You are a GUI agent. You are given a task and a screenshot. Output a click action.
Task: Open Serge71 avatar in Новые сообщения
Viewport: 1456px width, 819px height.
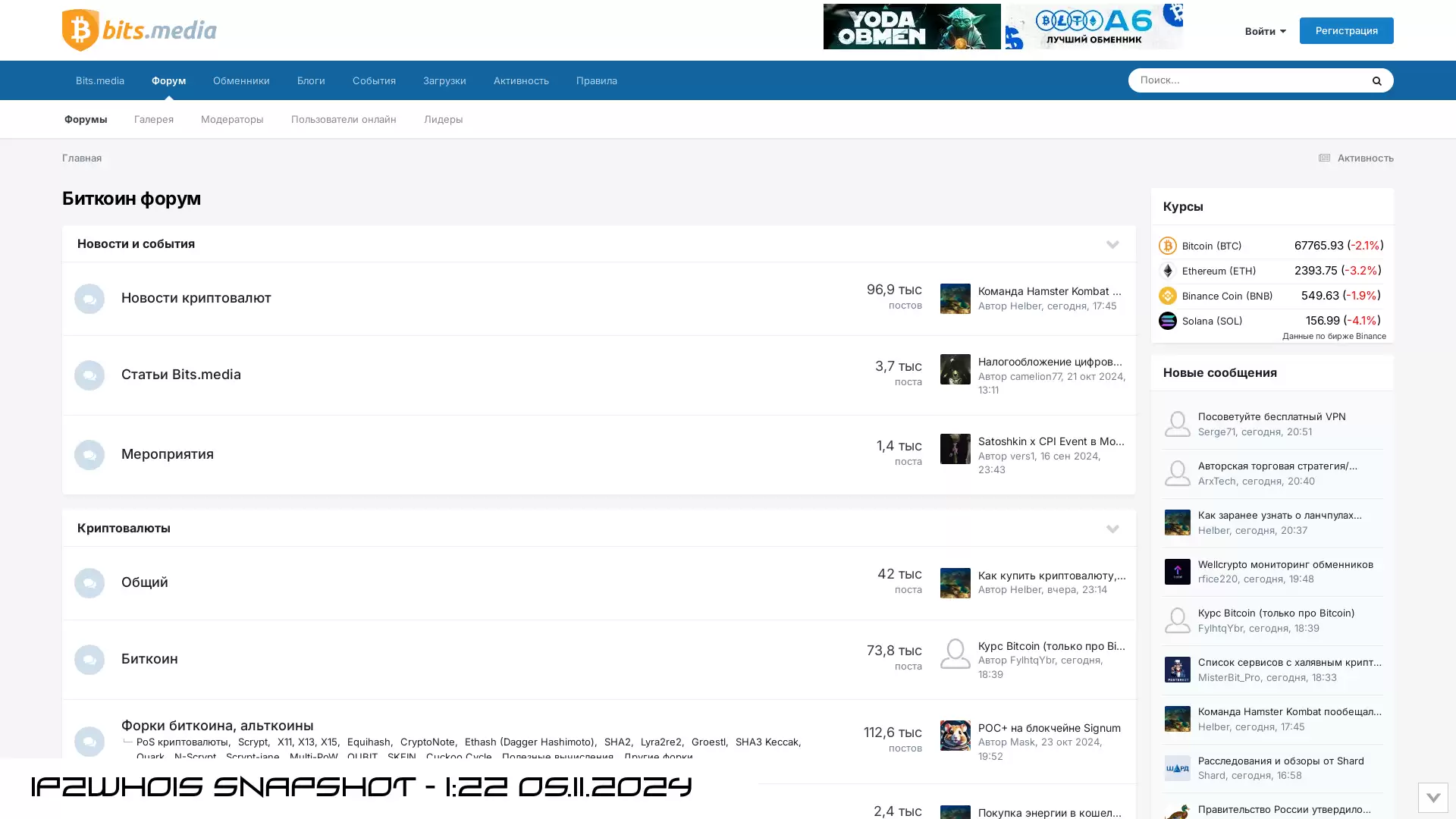(1177, 424)
